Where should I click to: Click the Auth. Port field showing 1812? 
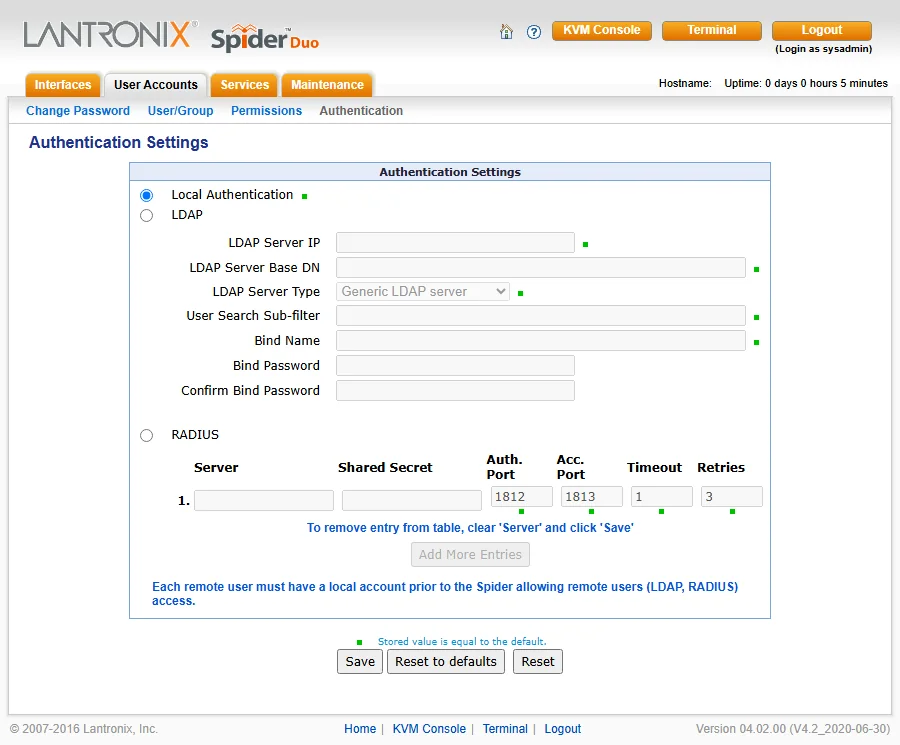click(x=522, y=496)
